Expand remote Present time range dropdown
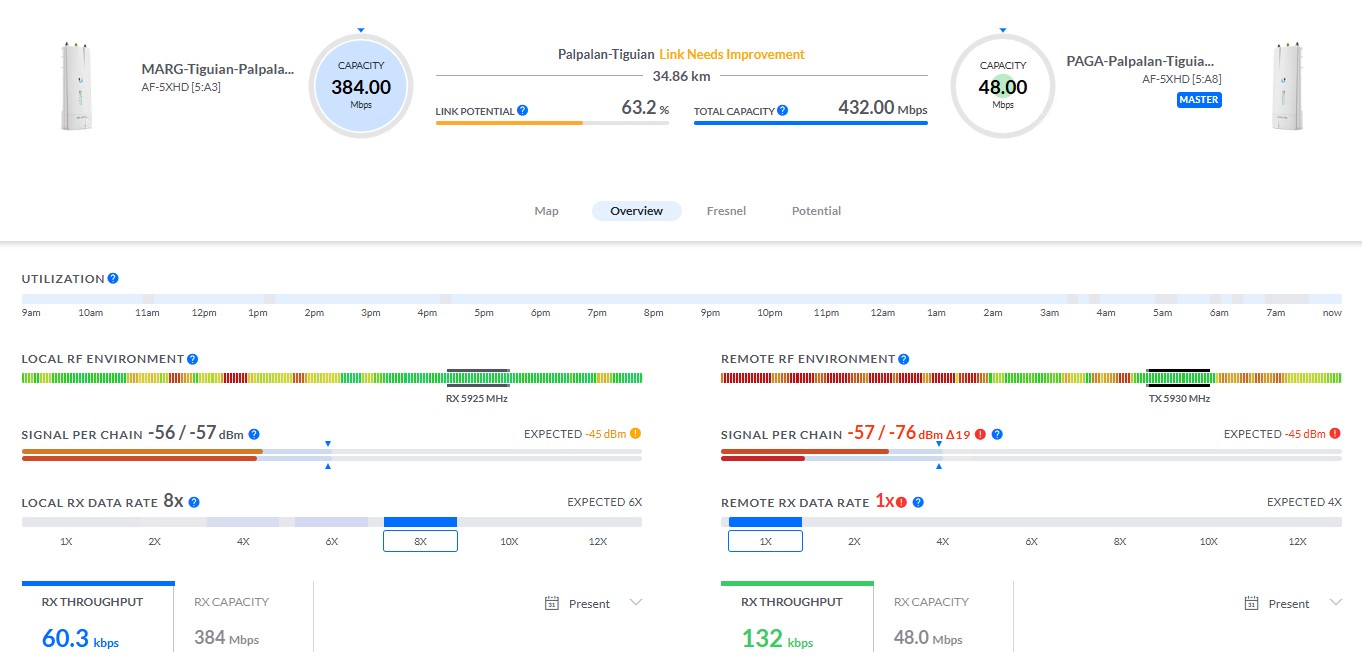Screen dimensions: 1362x658 (x=1335, y=603)
